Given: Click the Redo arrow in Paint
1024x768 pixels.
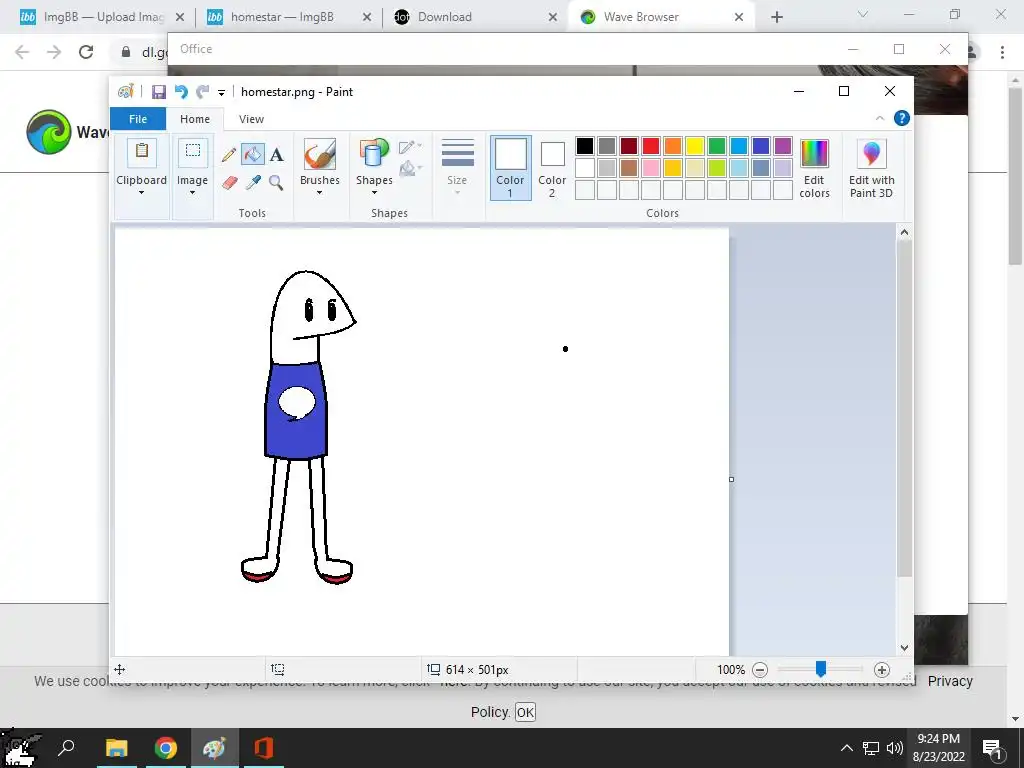Looking at the screenshot, I should click(203, 92).
